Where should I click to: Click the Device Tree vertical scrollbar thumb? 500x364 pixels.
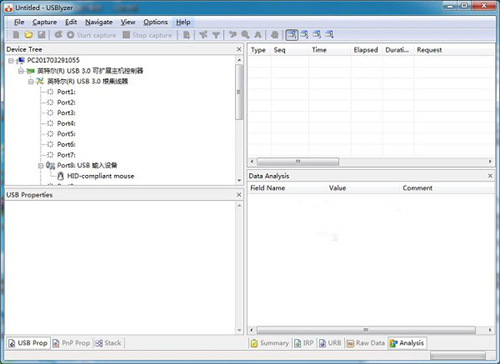(239, 92)
